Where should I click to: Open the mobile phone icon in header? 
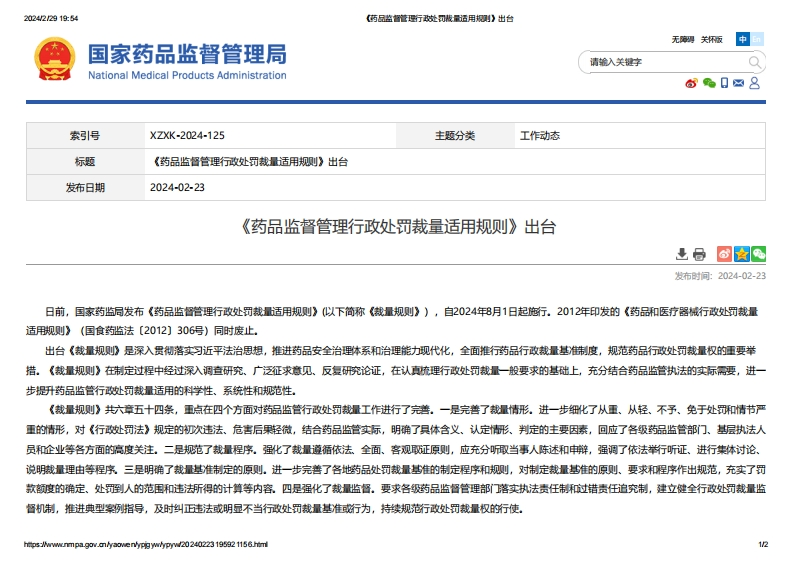[x=724, y=83]
